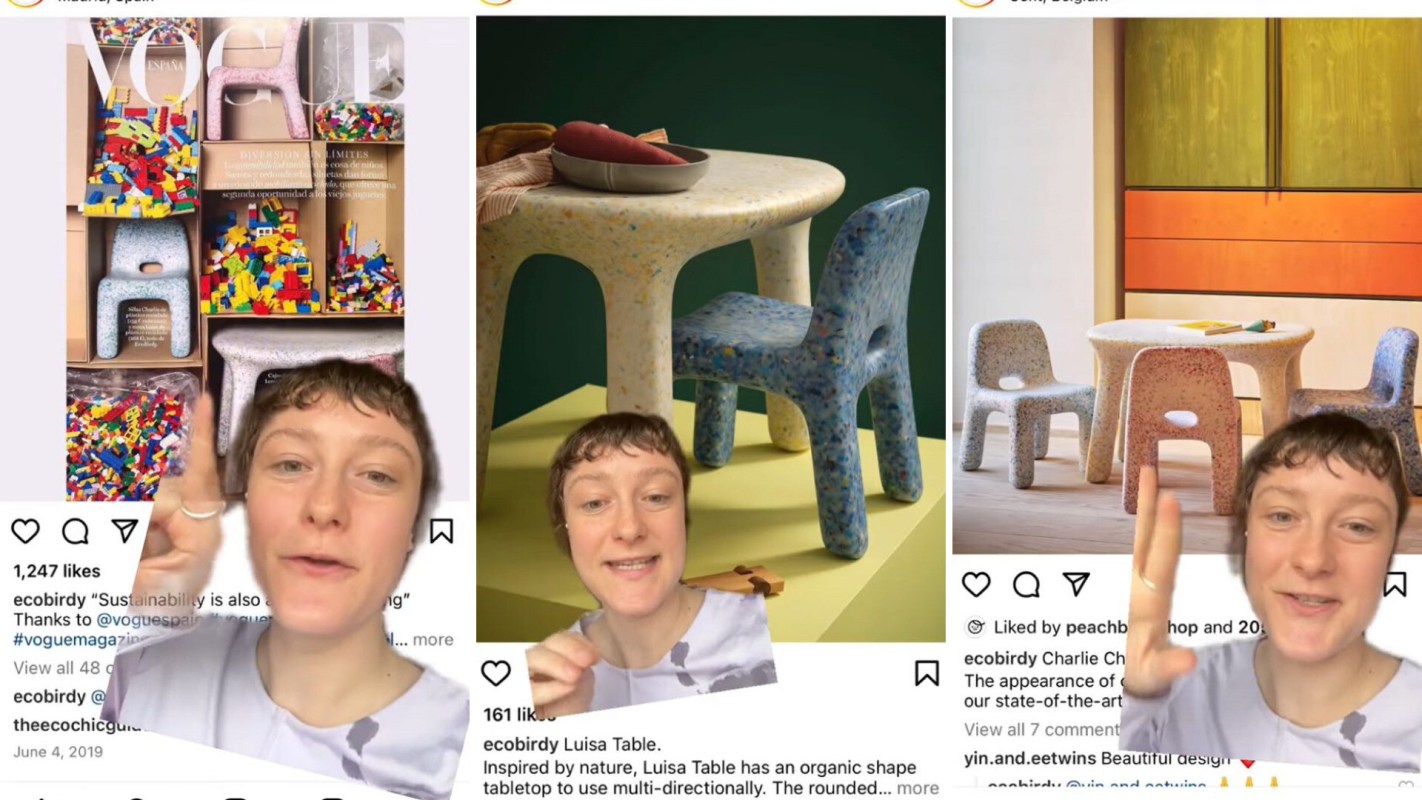Comment on the Charlie Chair post
The image size is (1422, 800).
(1026, 584)
